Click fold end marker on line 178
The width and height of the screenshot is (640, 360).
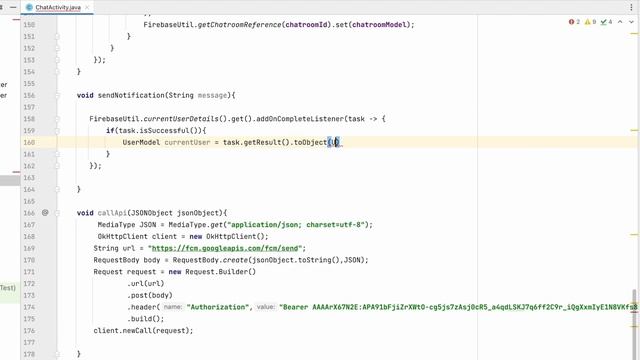[x=57, y=354]
